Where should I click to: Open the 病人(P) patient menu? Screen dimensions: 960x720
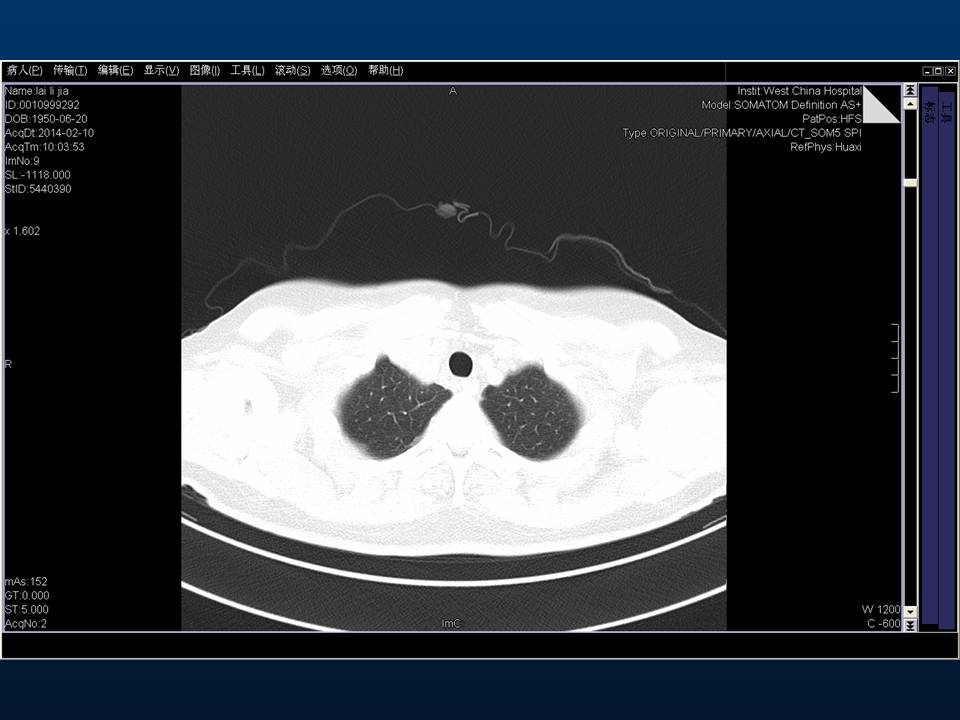[x=24, y=70]
